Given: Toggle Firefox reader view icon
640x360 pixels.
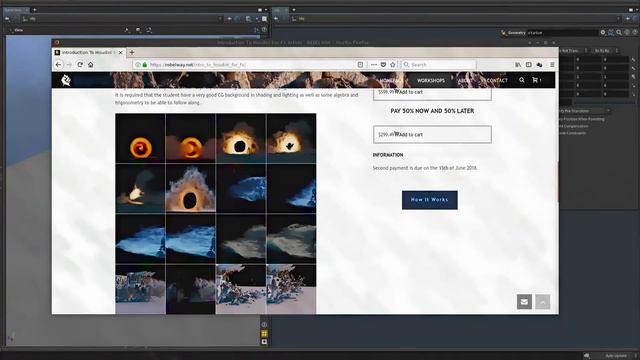Looking at the screenshot, I should coord(360,64).
